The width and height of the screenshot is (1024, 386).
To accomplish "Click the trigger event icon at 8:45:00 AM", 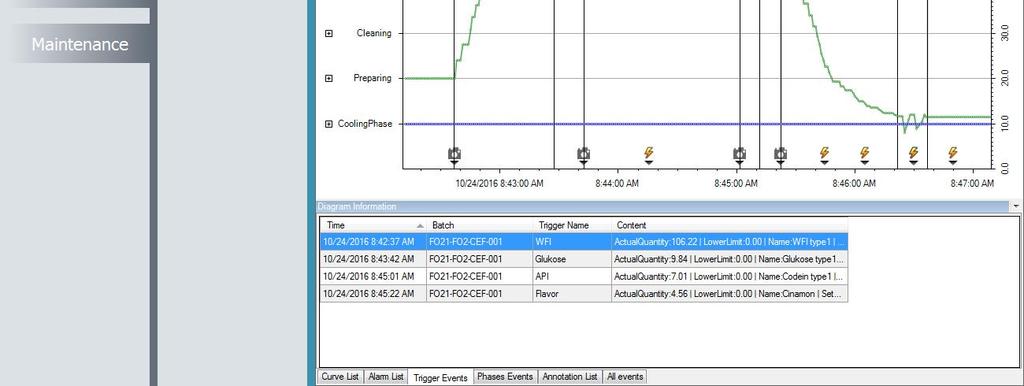I will pos(739,154).
